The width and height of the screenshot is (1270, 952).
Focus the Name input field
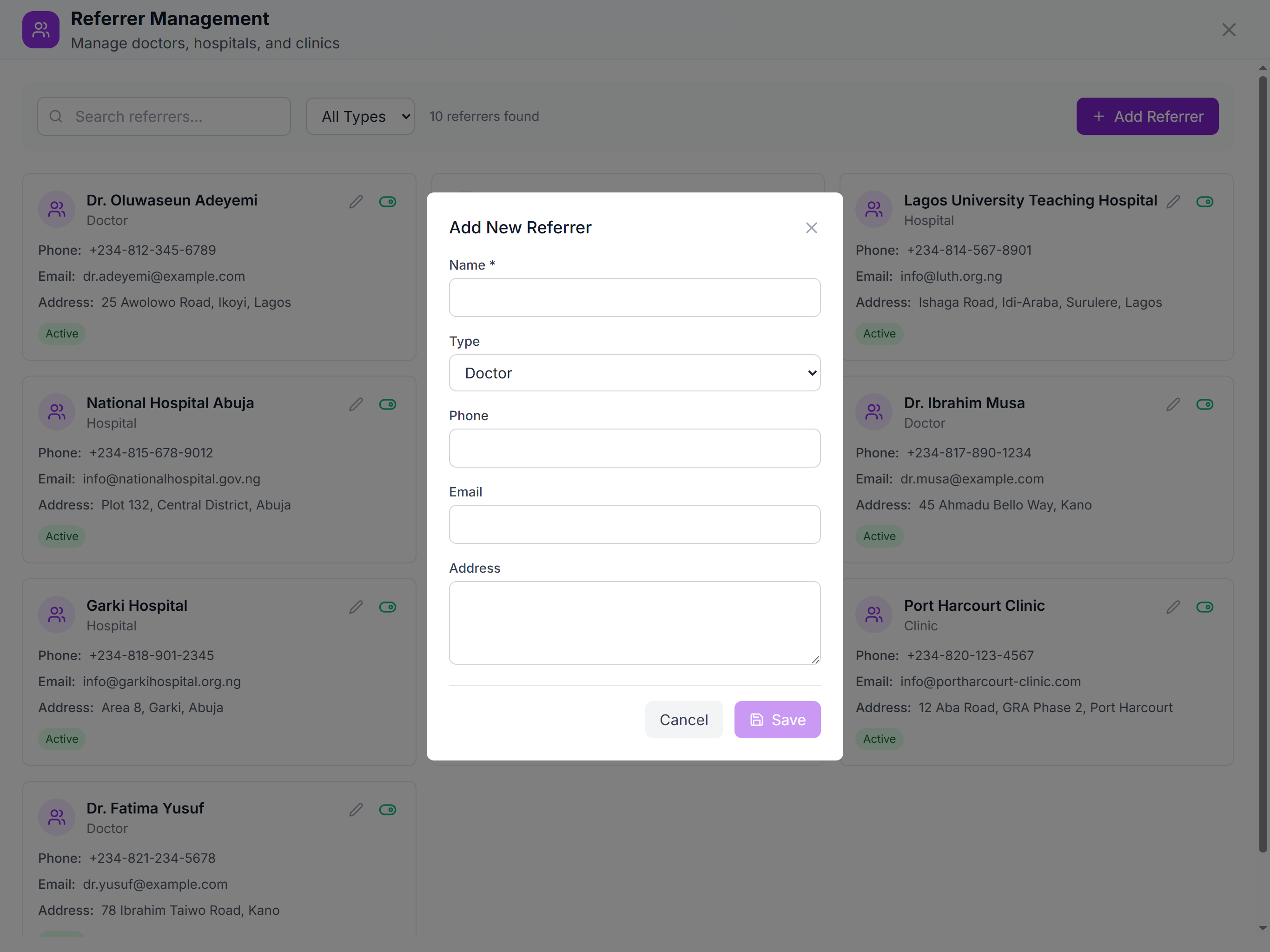(x=634, y=297)
